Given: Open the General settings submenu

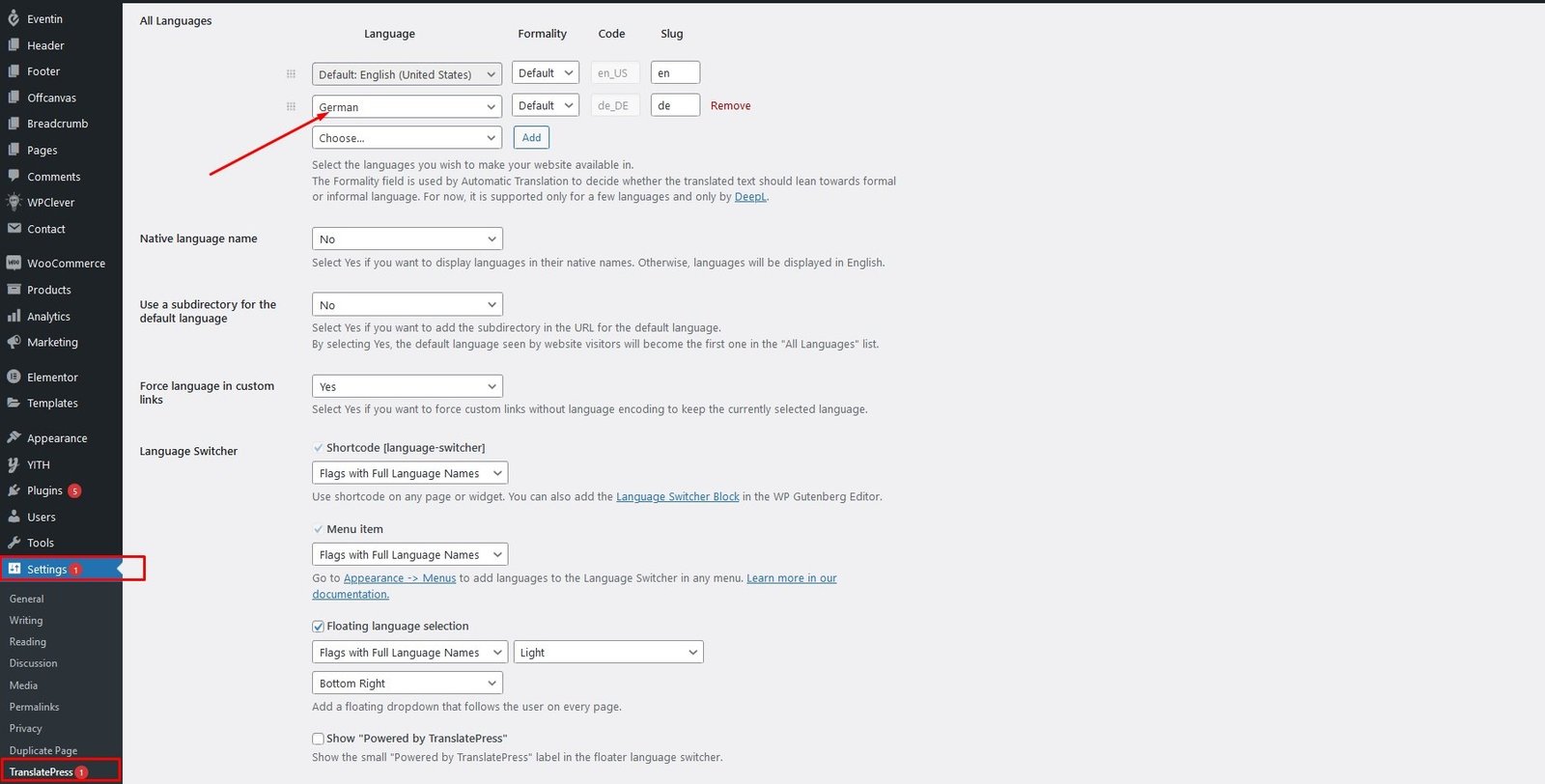Looking at the screenshot, I should [27, 599].
